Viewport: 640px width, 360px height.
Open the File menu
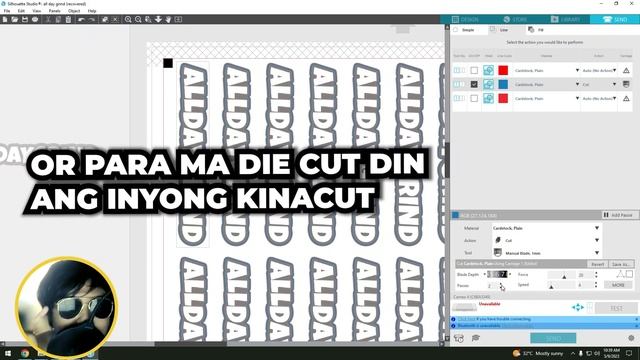tap(7, 11)
